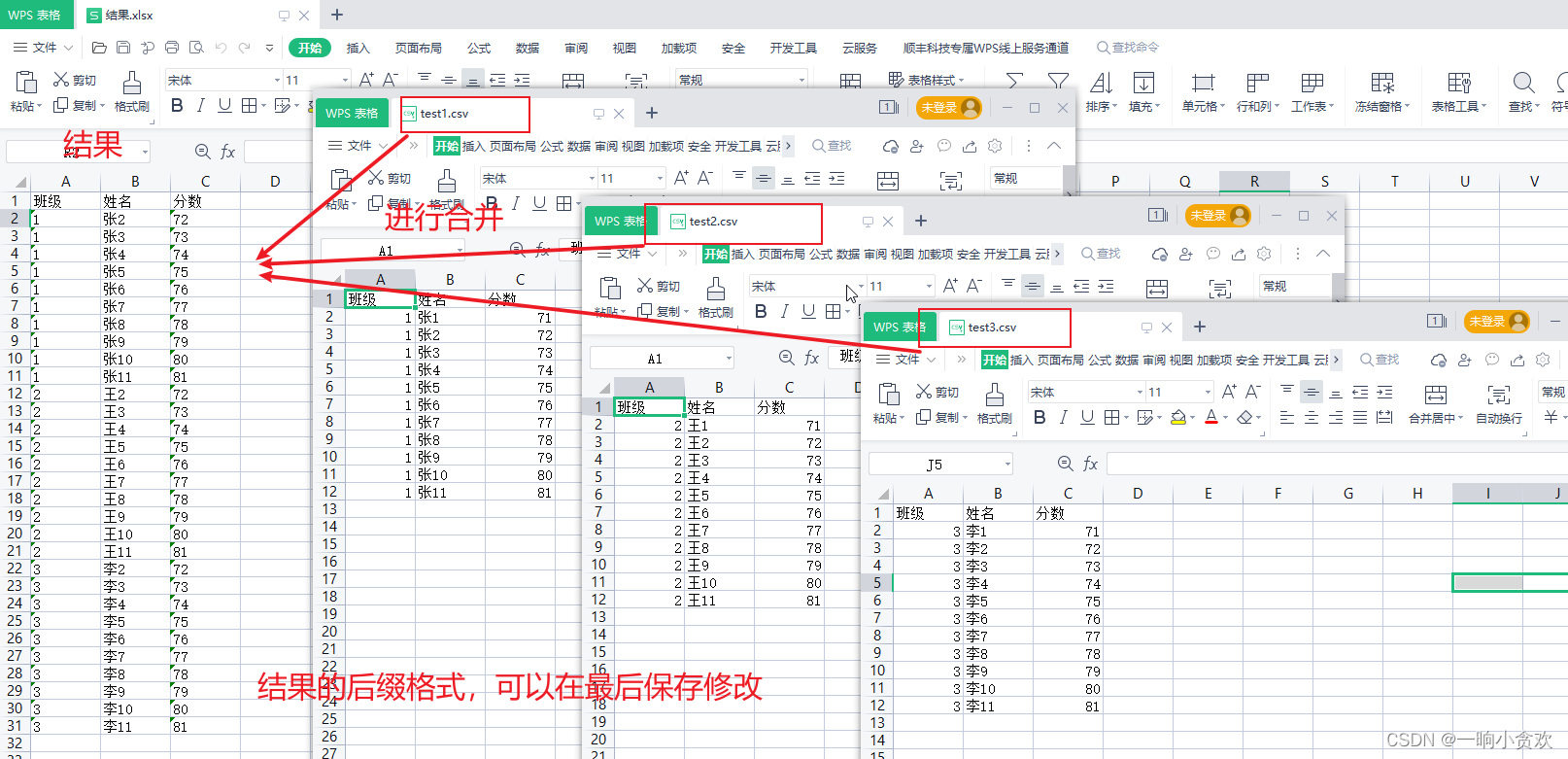The height and width of the screenshot is (759, 1568).
Task: Toggle Italic in test2.csv ribbon
Action: (784, 312)
